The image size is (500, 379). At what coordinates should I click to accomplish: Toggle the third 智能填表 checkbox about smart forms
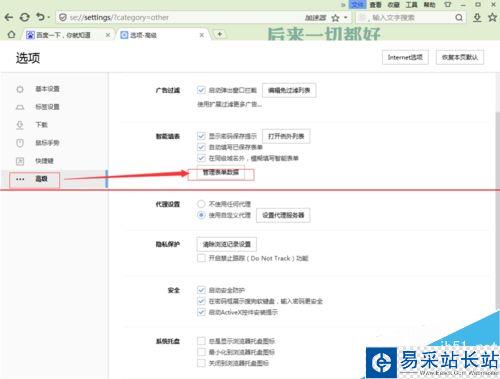201,158
